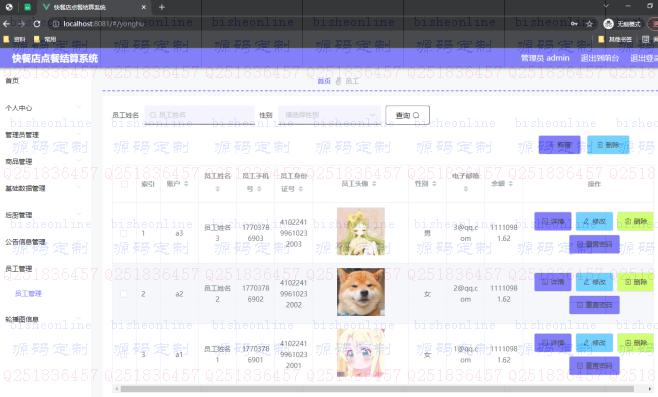Click the green-haired avatar of a3
Screen dimensions: 658x397
click(x=361, y=231)
